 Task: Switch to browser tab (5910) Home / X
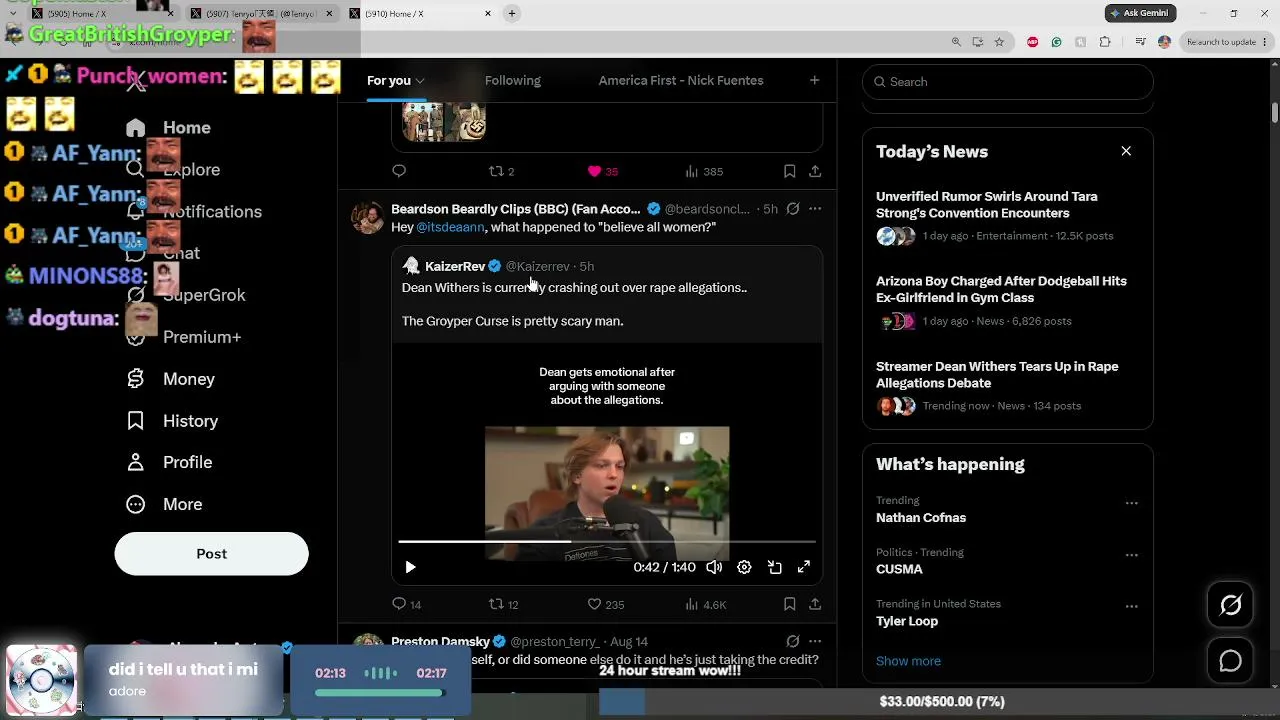pos(420,13)
